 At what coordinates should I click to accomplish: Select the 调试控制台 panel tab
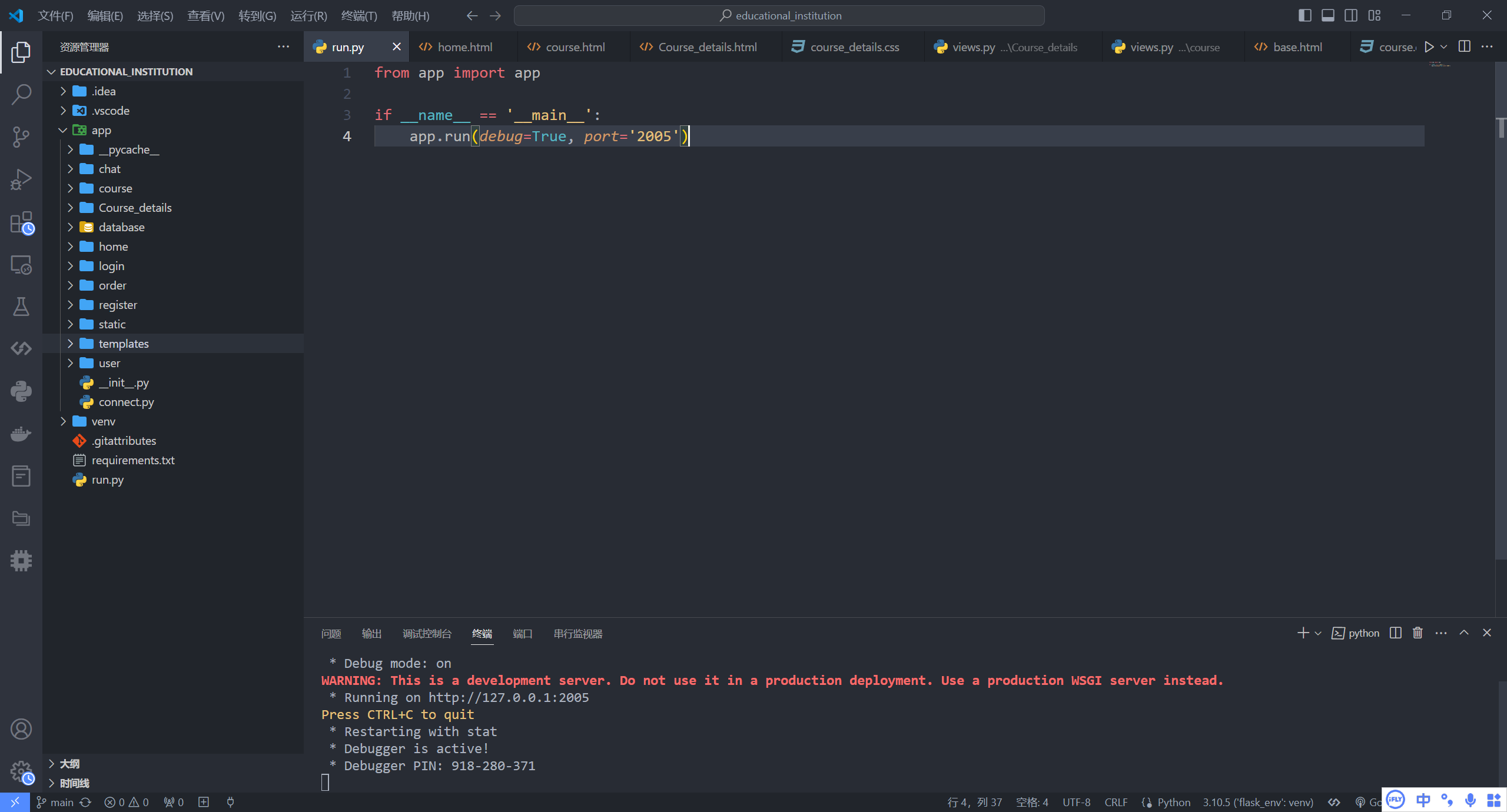point(426,633)
